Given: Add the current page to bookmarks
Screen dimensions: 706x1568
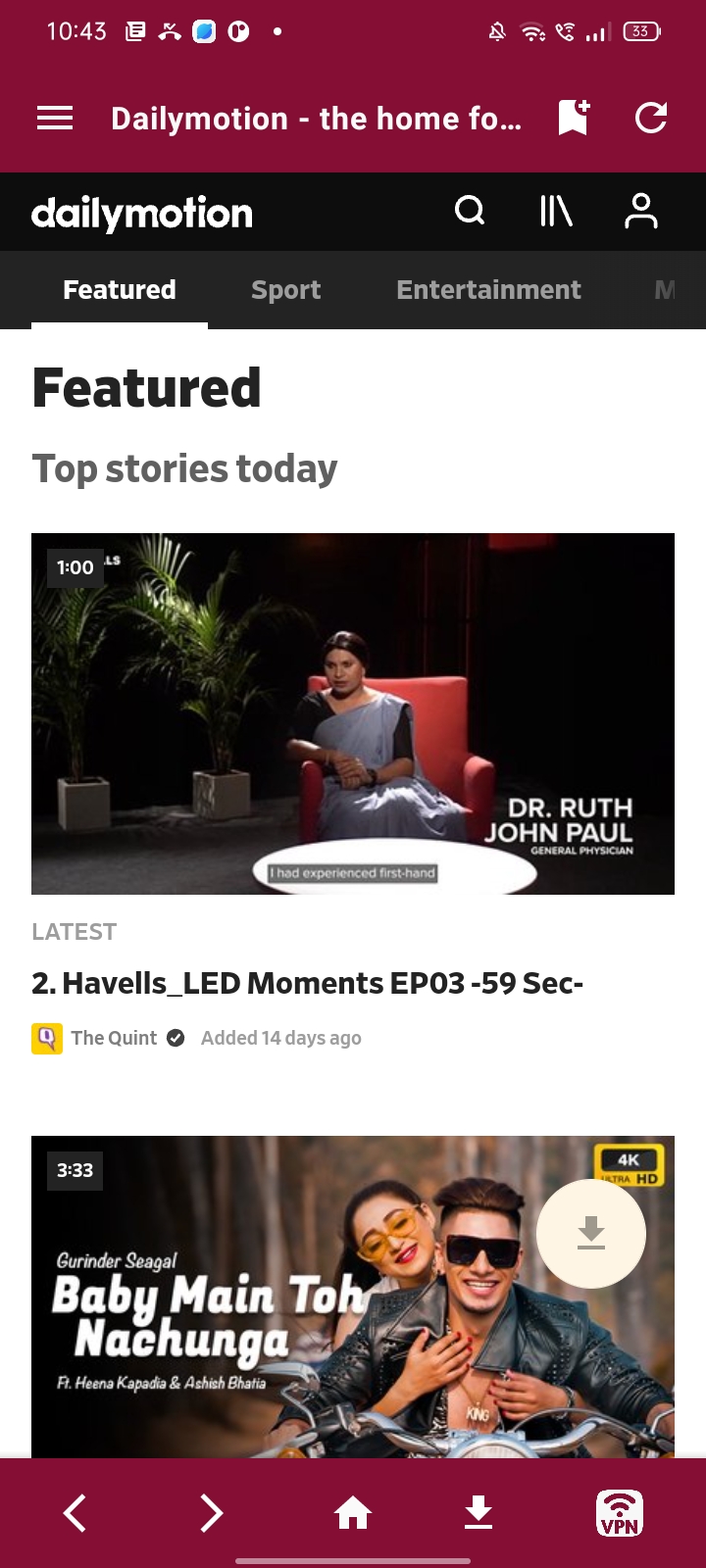Looking at the screenshot, I should (574, 118).
